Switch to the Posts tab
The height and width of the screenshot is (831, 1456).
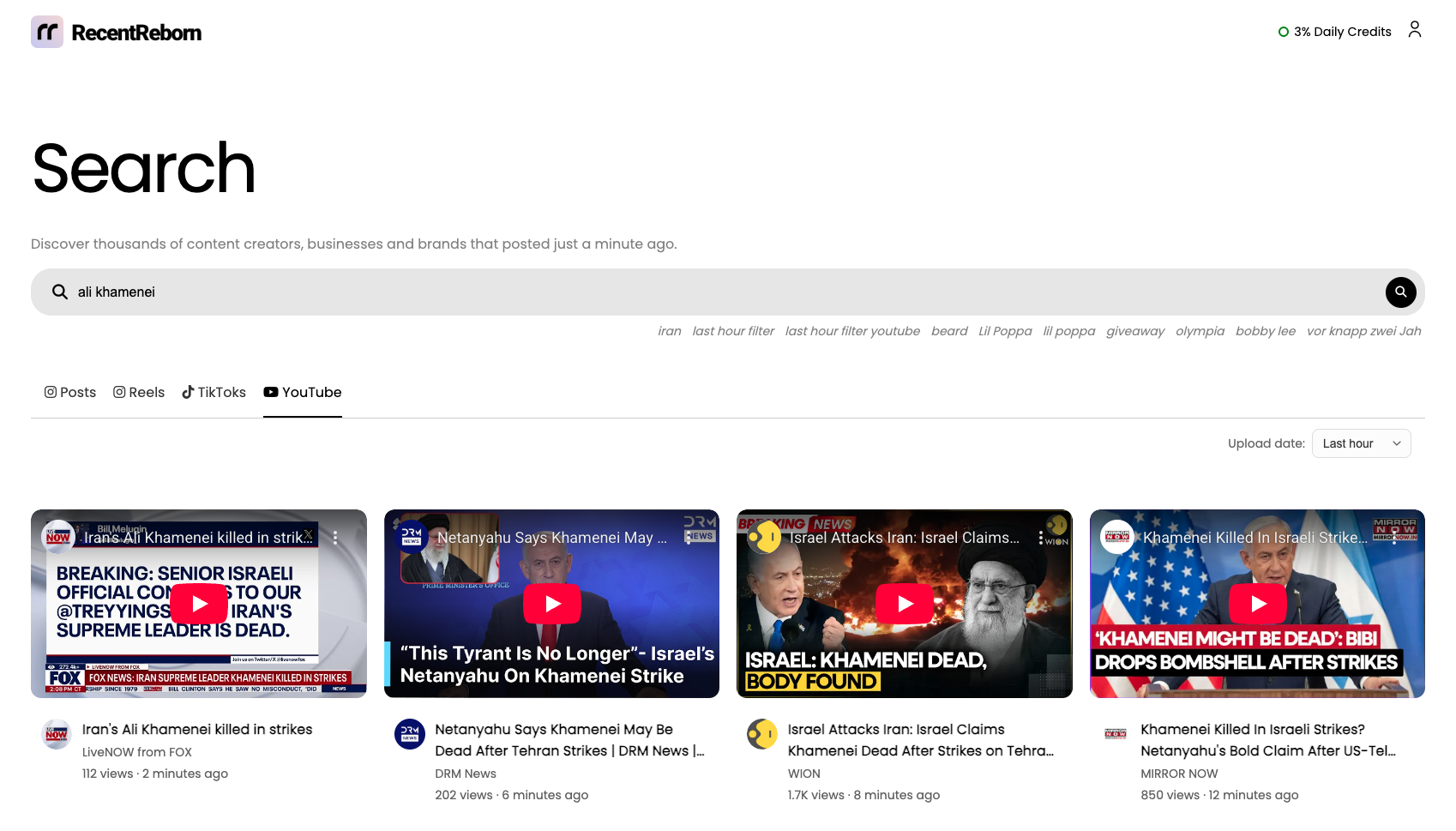point(70,392)
